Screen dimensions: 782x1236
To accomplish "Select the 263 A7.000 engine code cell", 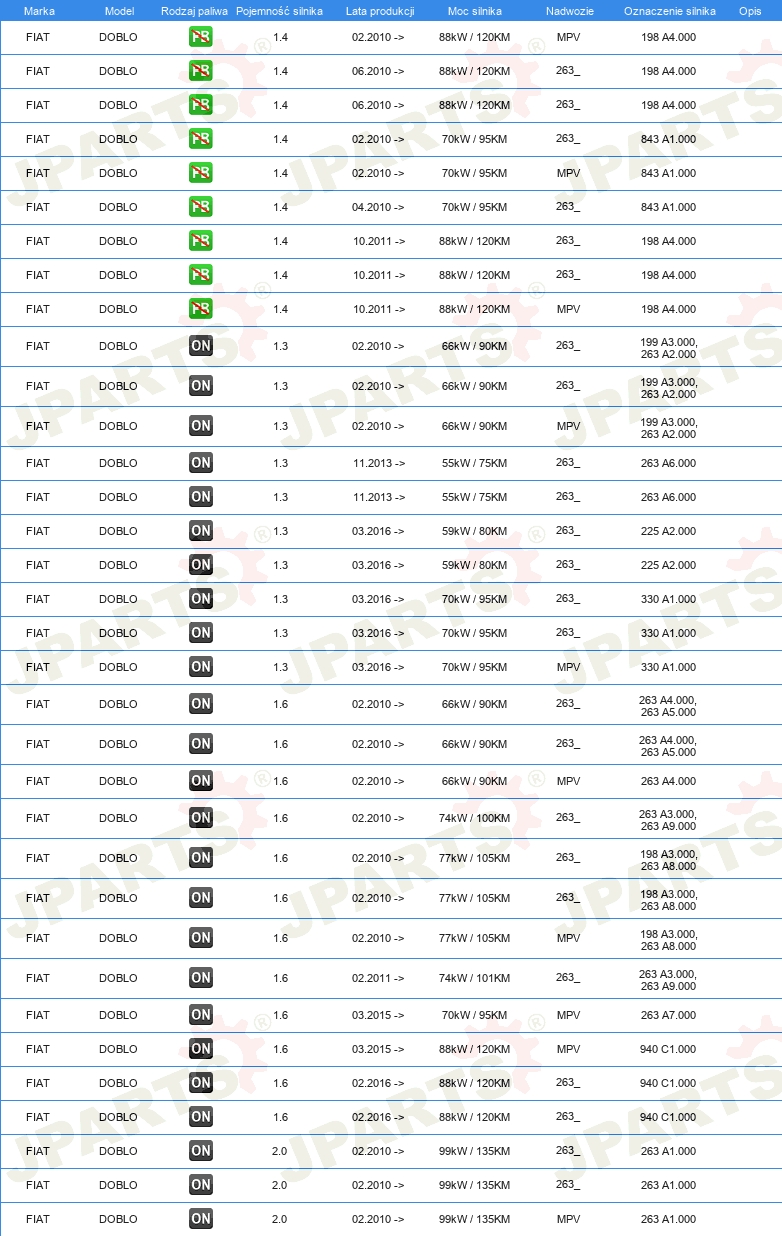I will click(668, 1015).
